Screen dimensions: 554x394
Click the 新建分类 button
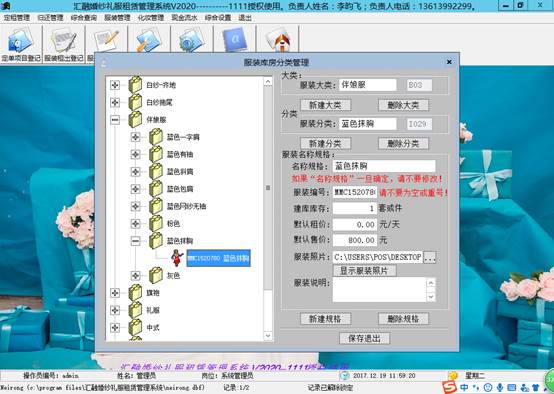[x=325, y=143]
